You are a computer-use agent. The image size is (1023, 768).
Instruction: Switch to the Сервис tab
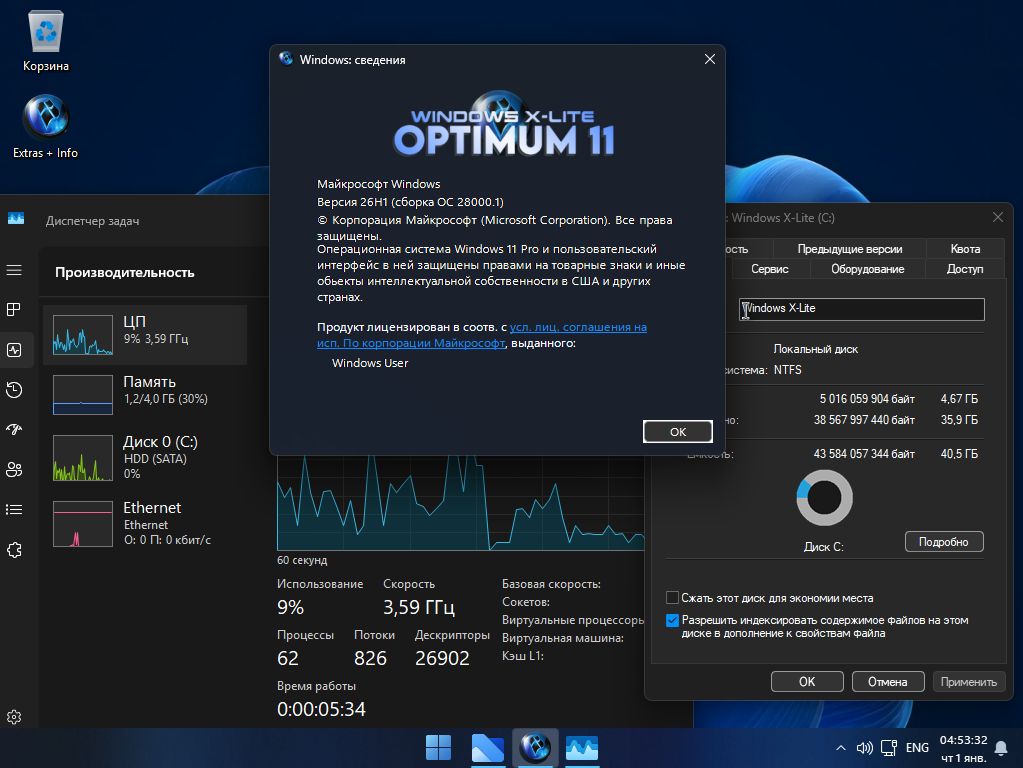770,269
